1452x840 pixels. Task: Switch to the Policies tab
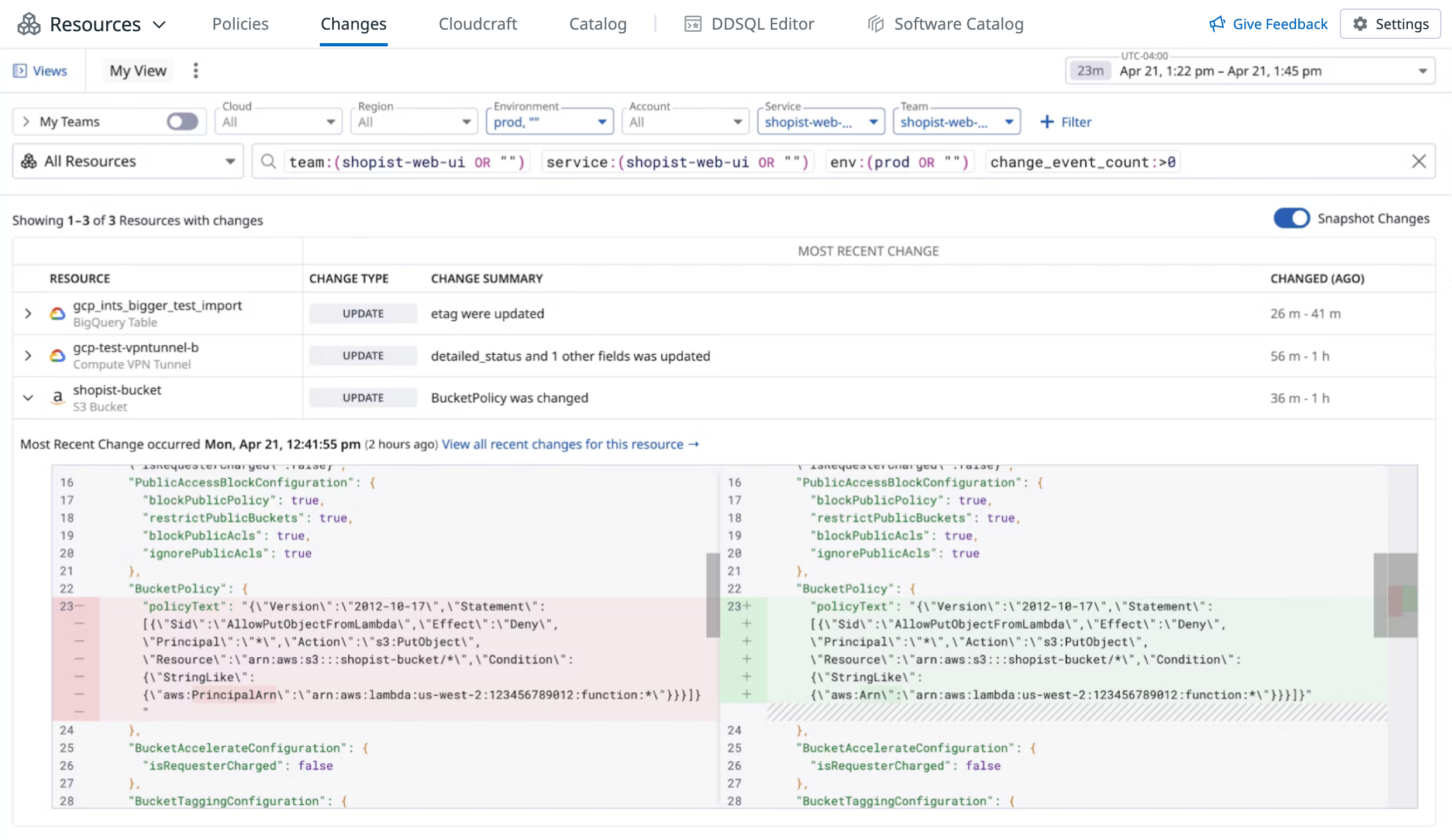pyautogui.click(x=240, y=24)
